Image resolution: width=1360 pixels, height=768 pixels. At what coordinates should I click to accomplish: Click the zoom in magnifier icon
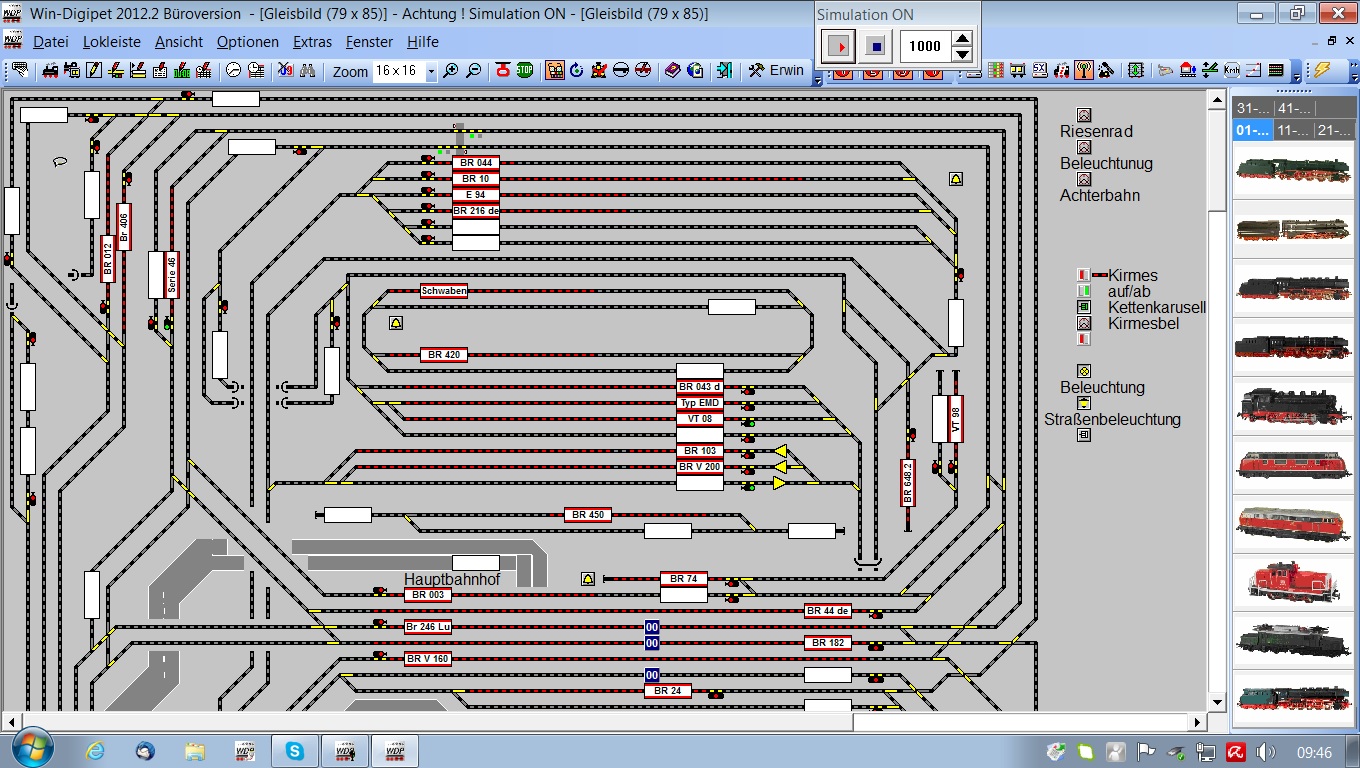point(451,71)
